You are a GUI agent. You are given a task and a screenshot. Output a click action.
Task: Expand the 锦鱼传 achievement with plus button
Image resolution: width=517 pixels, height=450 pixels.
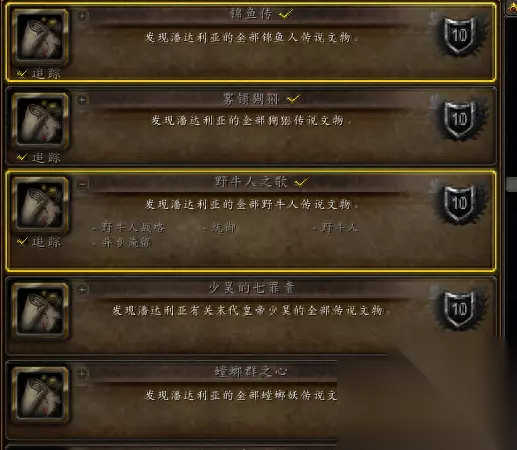point(82,16)
